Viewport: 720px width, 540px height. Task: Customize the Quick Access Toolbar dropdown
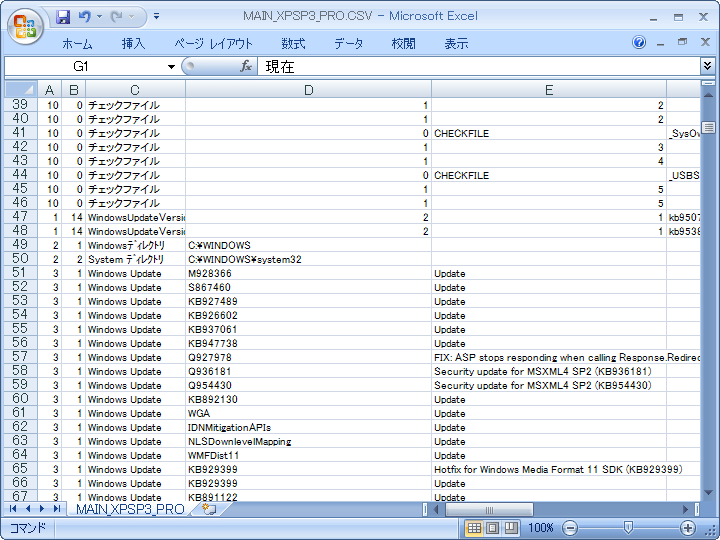(x=157, y=17)
